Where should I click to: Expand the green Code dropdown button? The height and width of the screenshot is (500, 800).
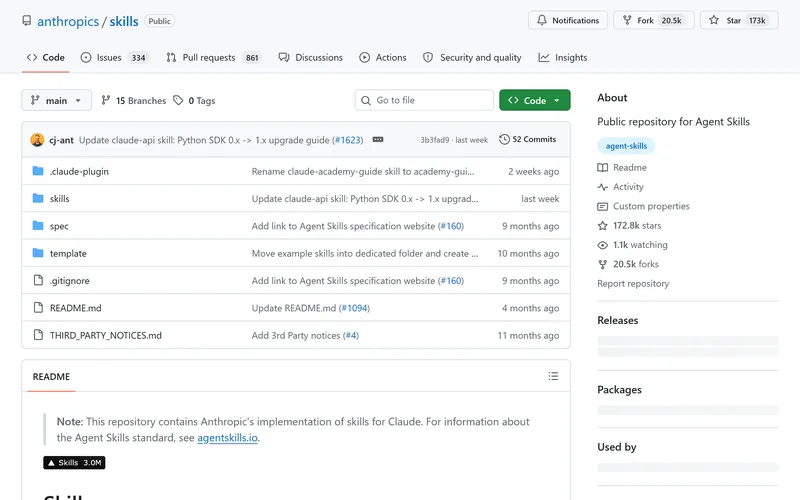pyautogui.click(x=535, y=100)
